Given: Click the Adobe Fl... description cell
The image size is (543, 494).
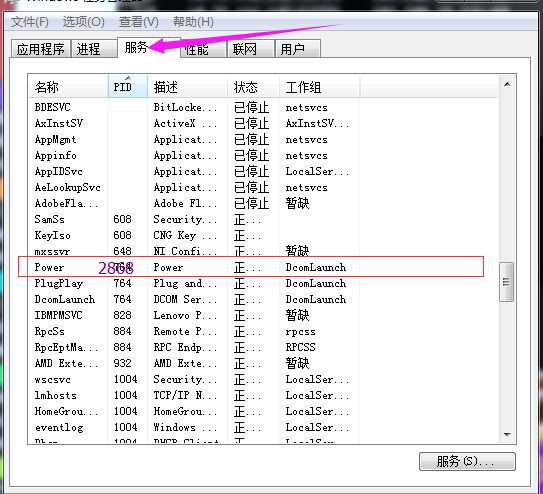Looking at the screenshot, I should [185, 203].
